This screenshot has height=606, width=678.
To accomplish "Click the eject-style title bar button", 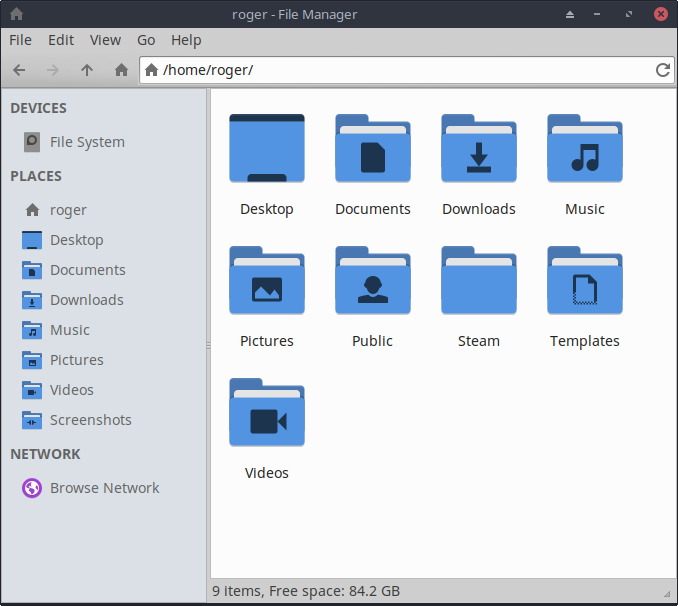I will click(x=570, y=14).
